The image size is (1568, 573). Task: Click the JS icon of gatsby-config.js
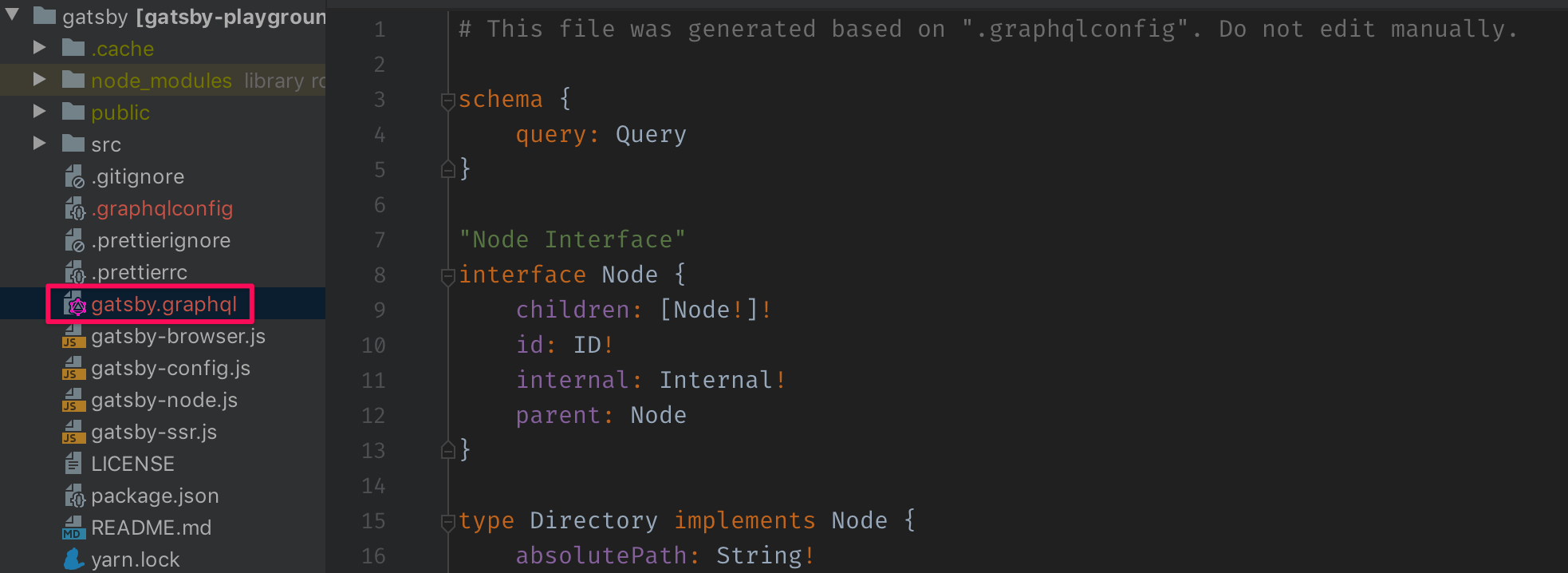[73, 368]
